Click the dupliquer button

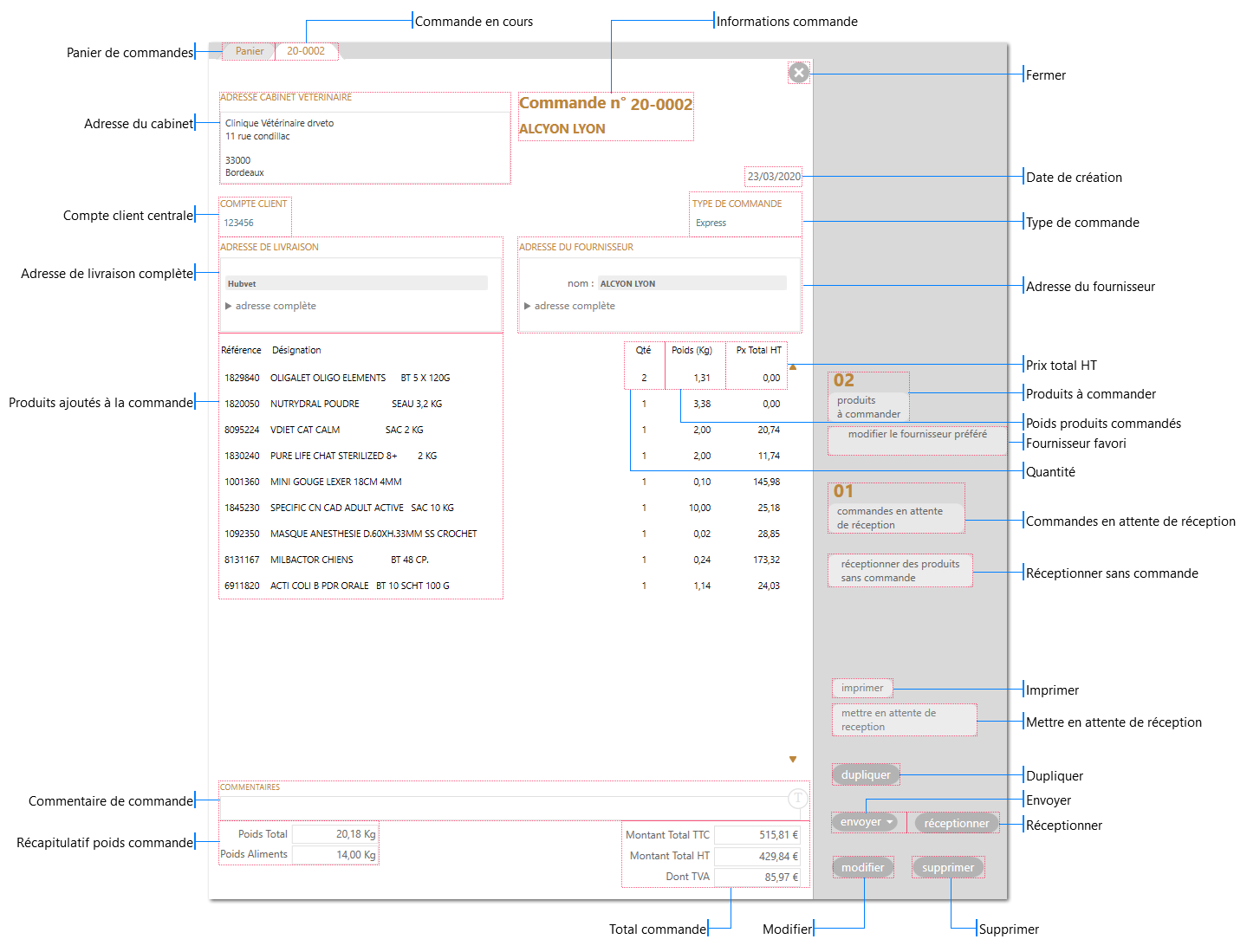(866, 774)
